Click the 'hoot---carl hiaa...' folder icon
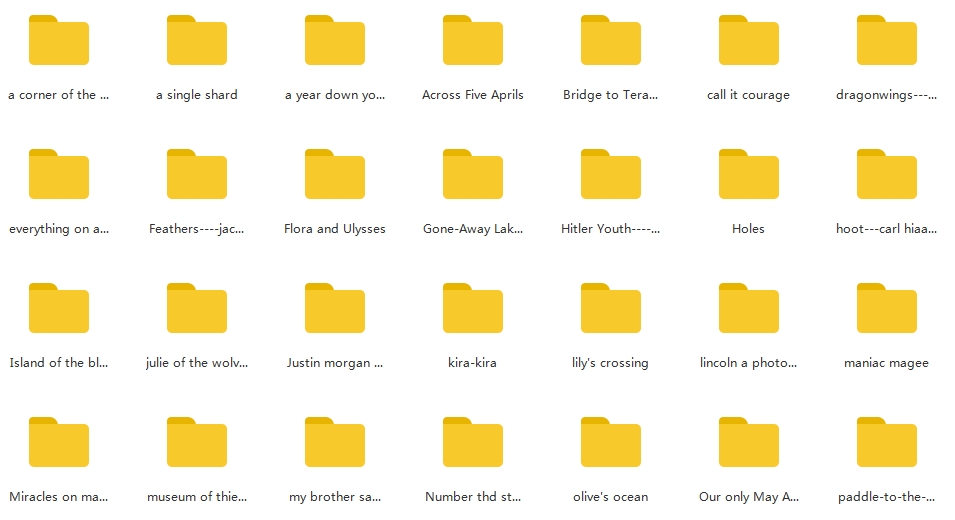This screenshot has height=520, width=955. pos(887,174)
